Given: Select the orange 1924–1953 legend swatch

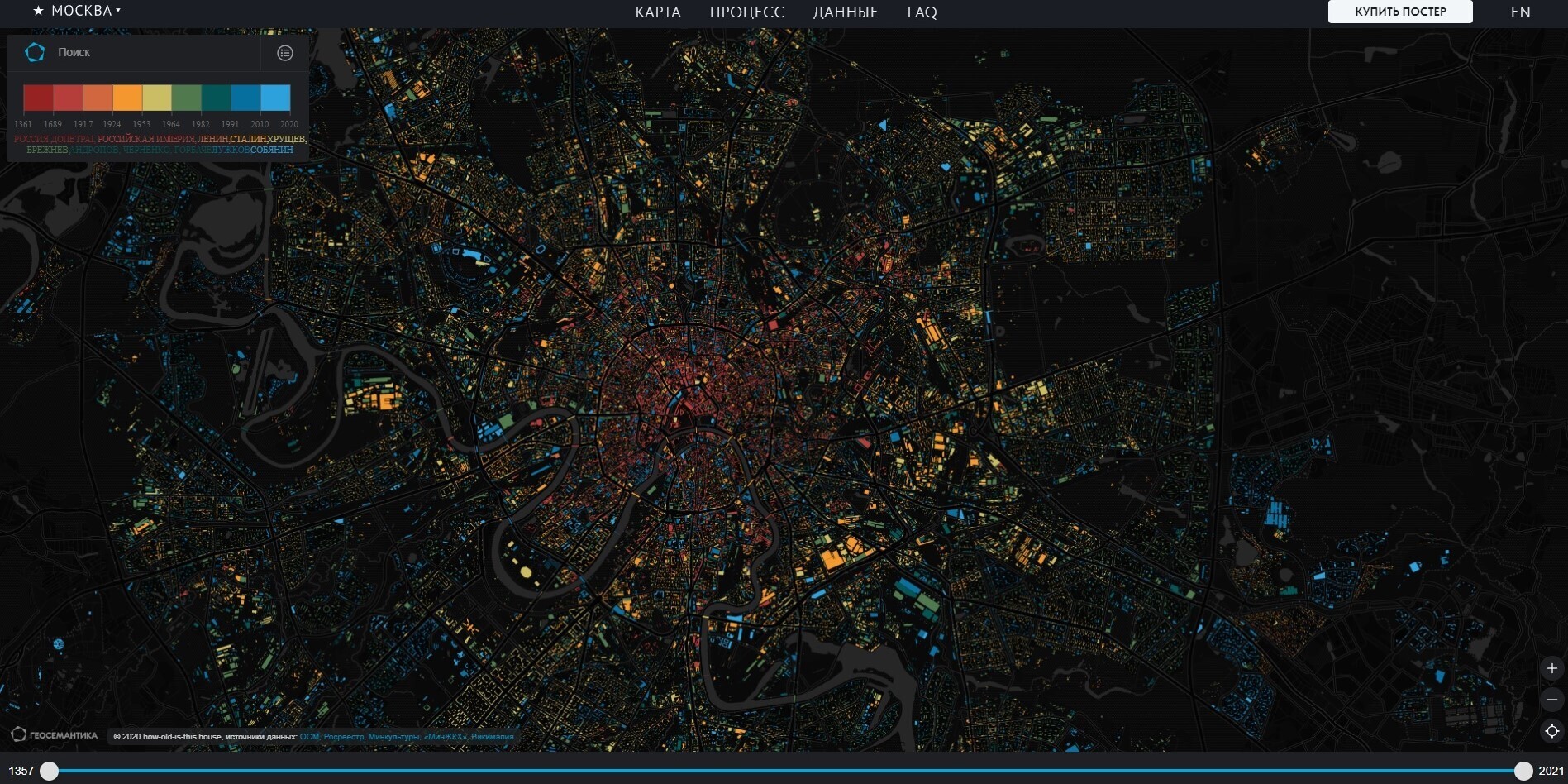Looking at the screenshot, I should [x=127, y=98].
